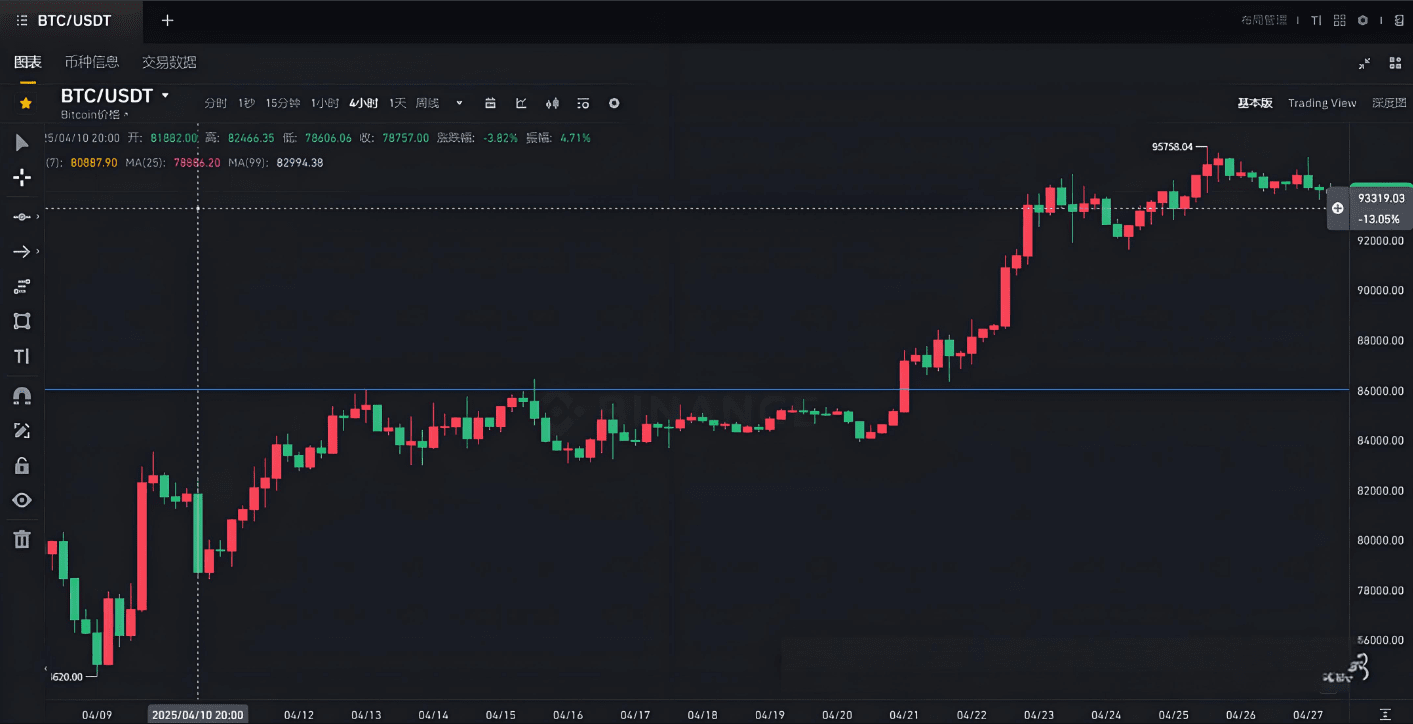Viewport: 1413px width, 724px height.
Task: Lock all drawings with padlock icon
Action: [22, 466]
